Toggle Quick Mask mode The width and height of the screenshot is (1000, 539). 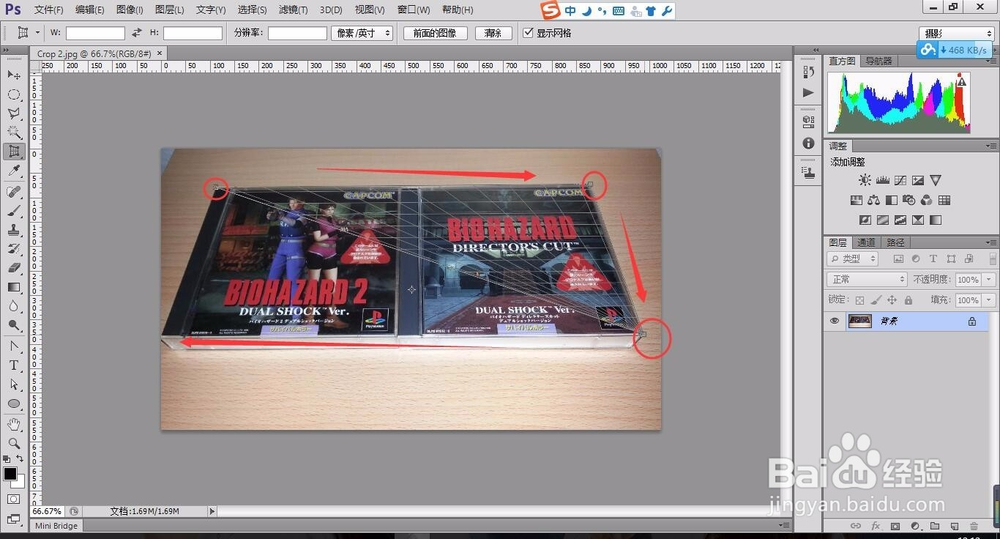13,499
